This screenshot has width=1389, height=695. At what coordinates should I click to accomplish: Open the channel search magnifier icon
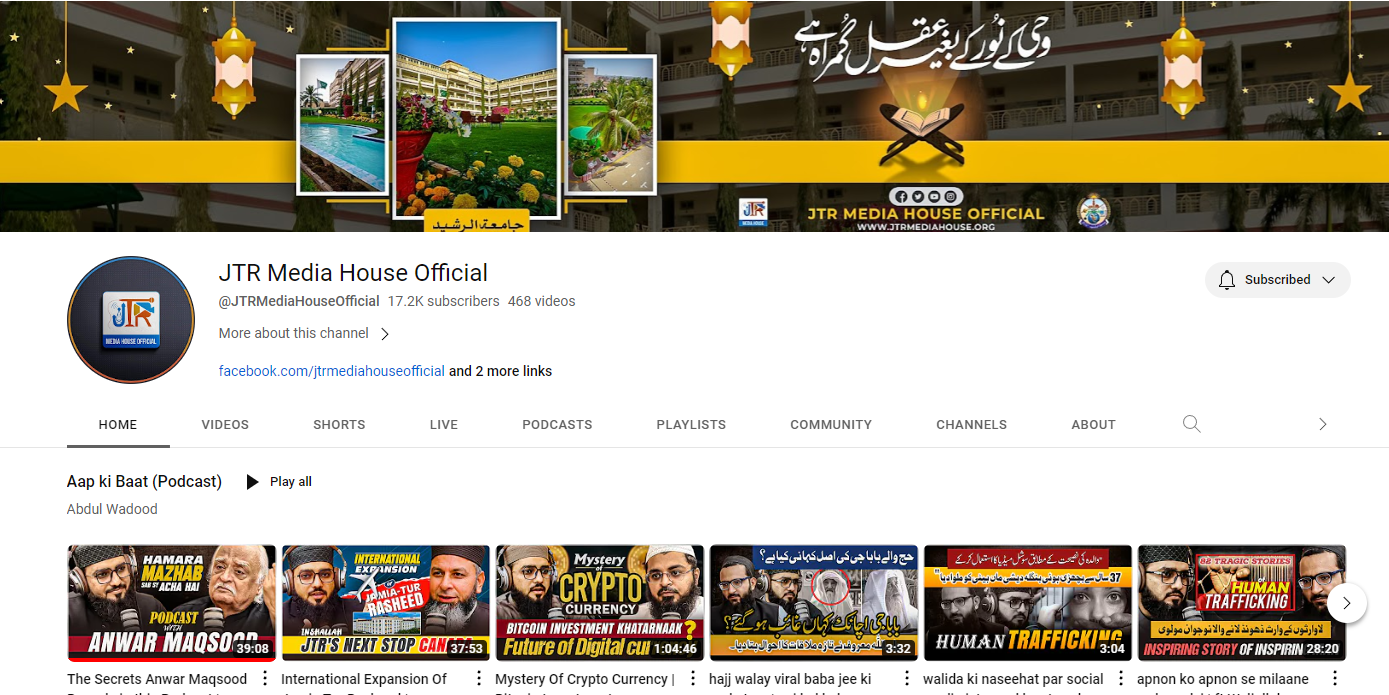coord(1191,424)
